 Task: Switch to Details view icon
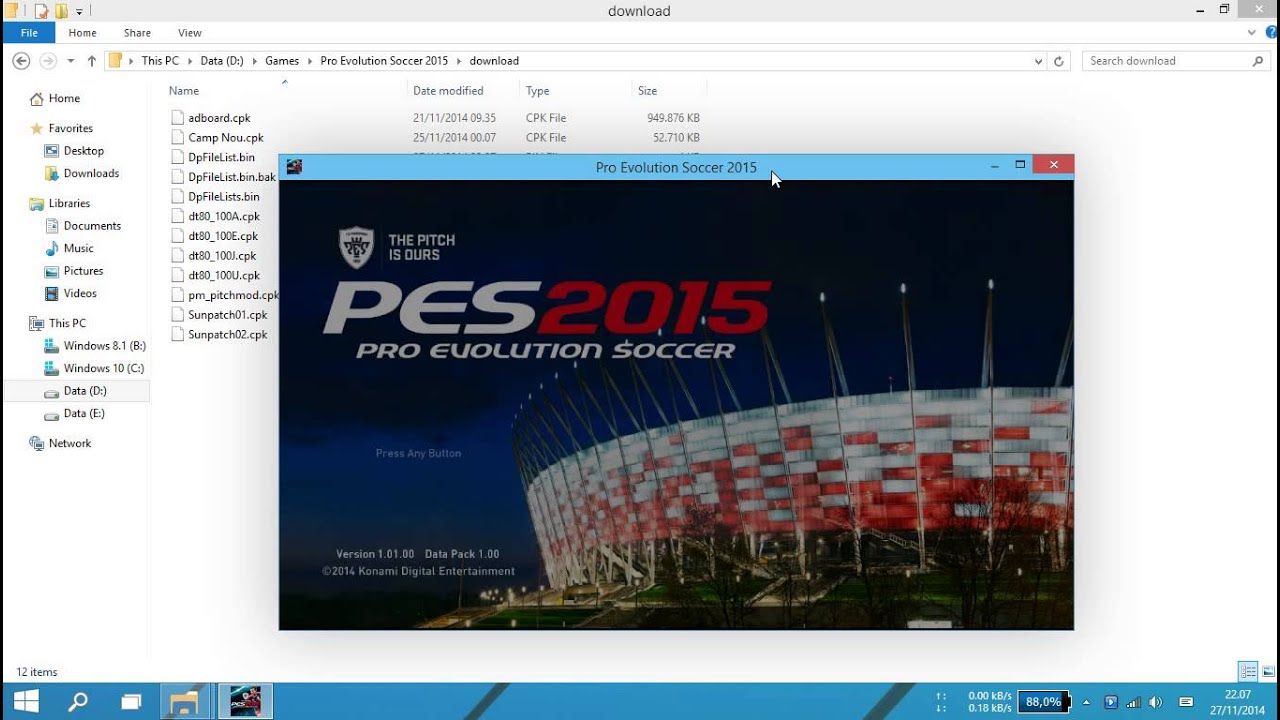pyautogui.click(x=1248, y=671)
